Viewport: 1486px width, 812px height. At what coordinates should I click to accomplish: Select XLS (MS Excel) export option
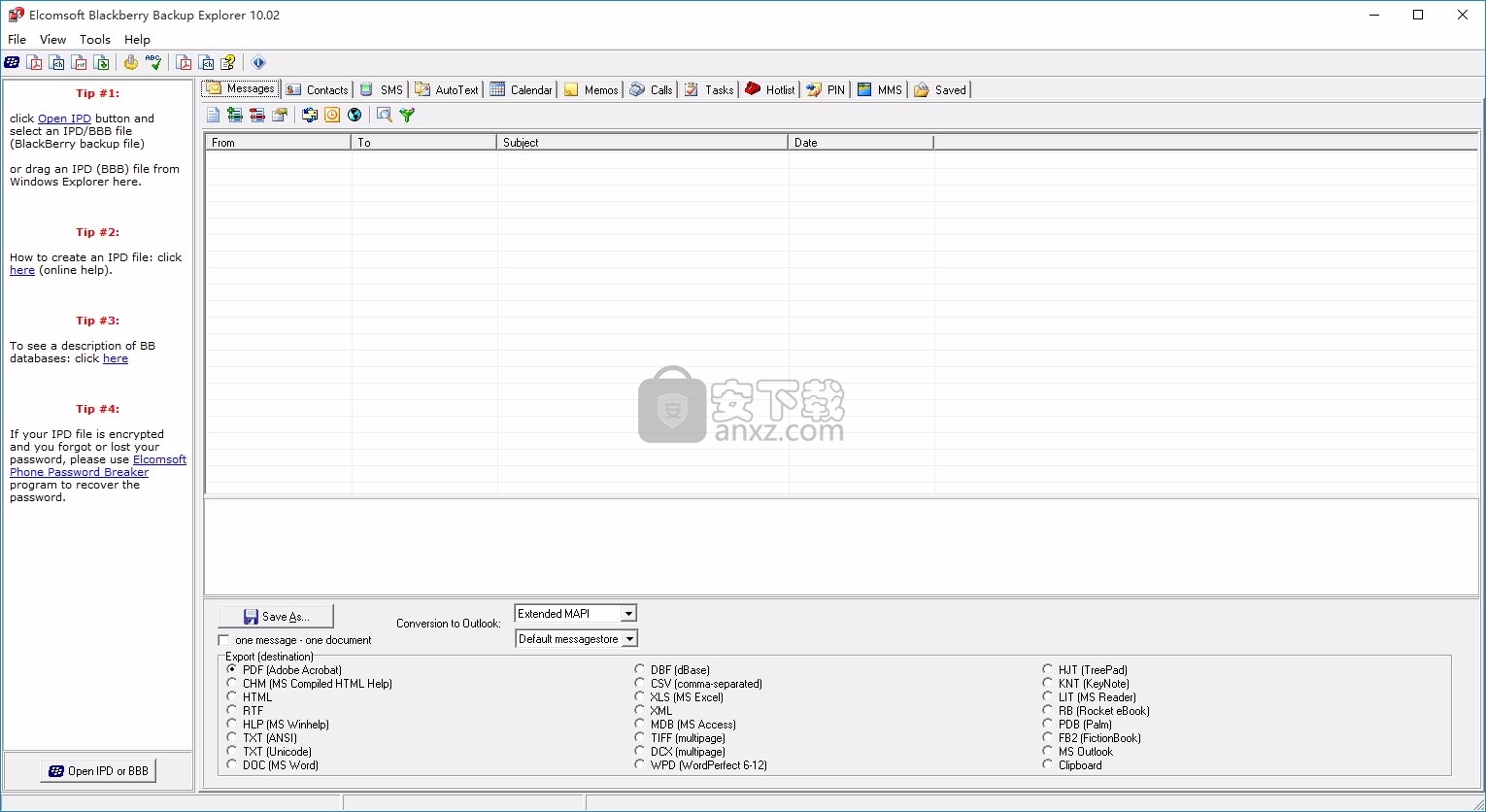pyautogui.click(x=640, y=696)
